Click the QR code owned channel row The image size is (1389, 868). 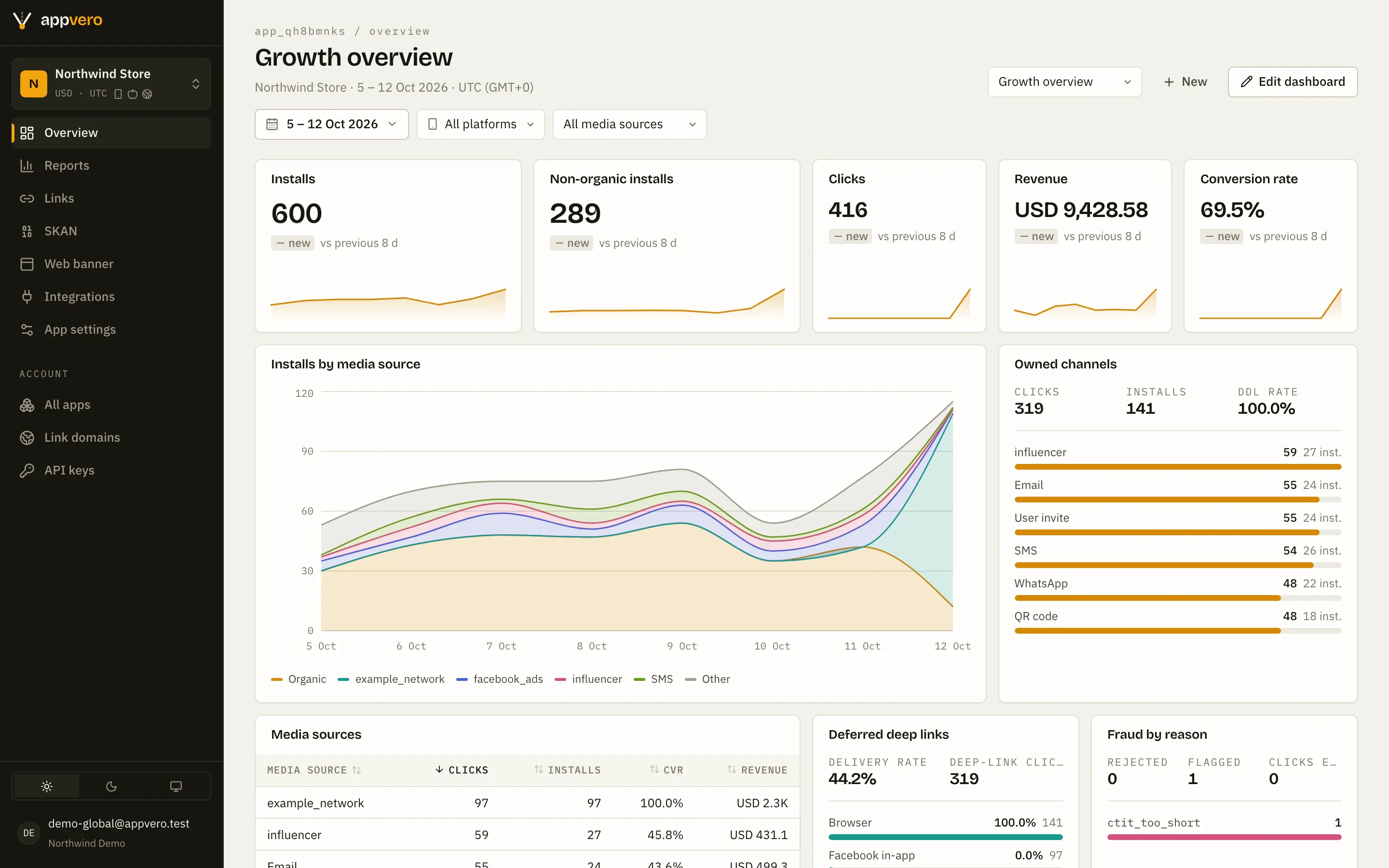tap(1178, 622)
